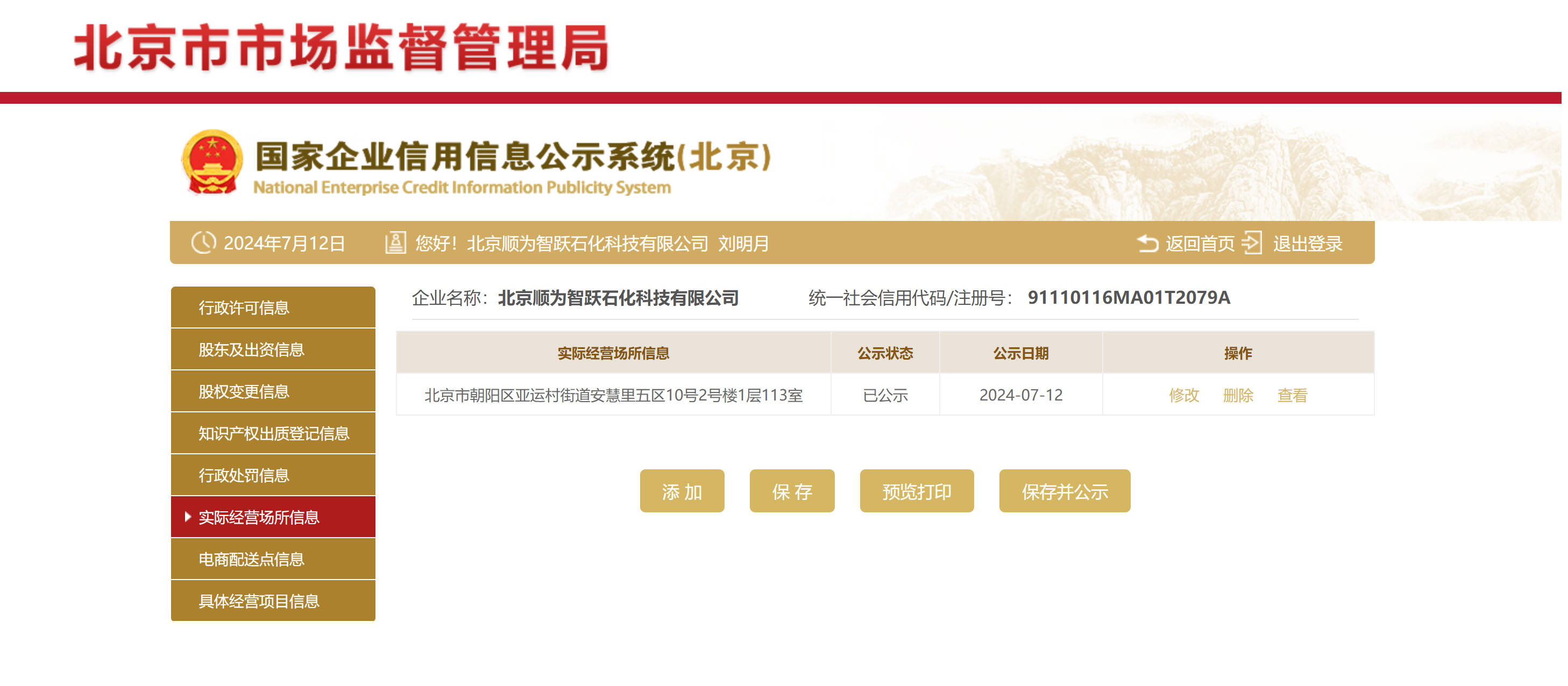Select 行政处罚信息 in the sidebar

click(x=273, y=475)
